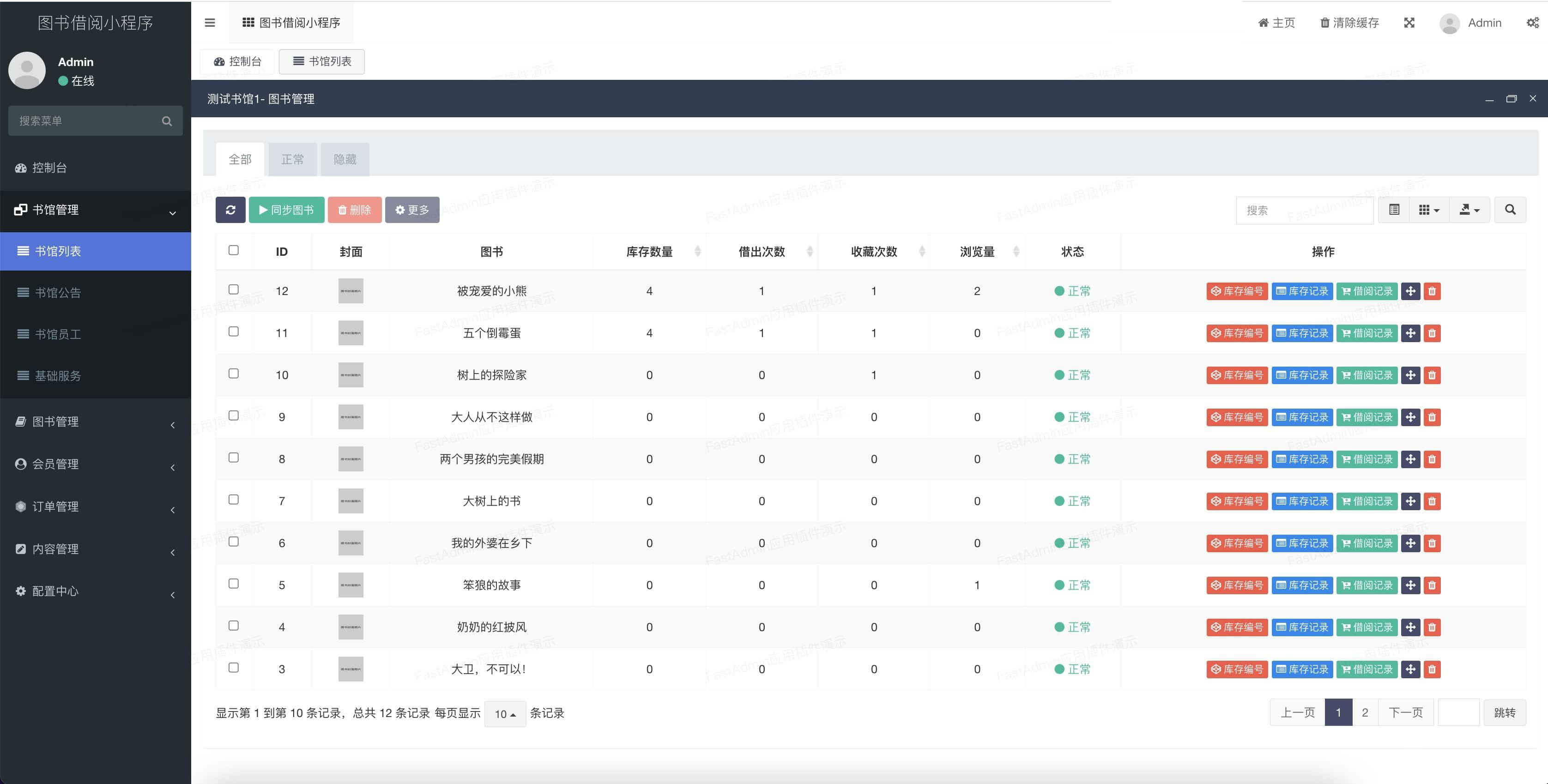Screen dimensions: 1548x784
Task: Click the refresh table icon button
Action: click(230, 210)
